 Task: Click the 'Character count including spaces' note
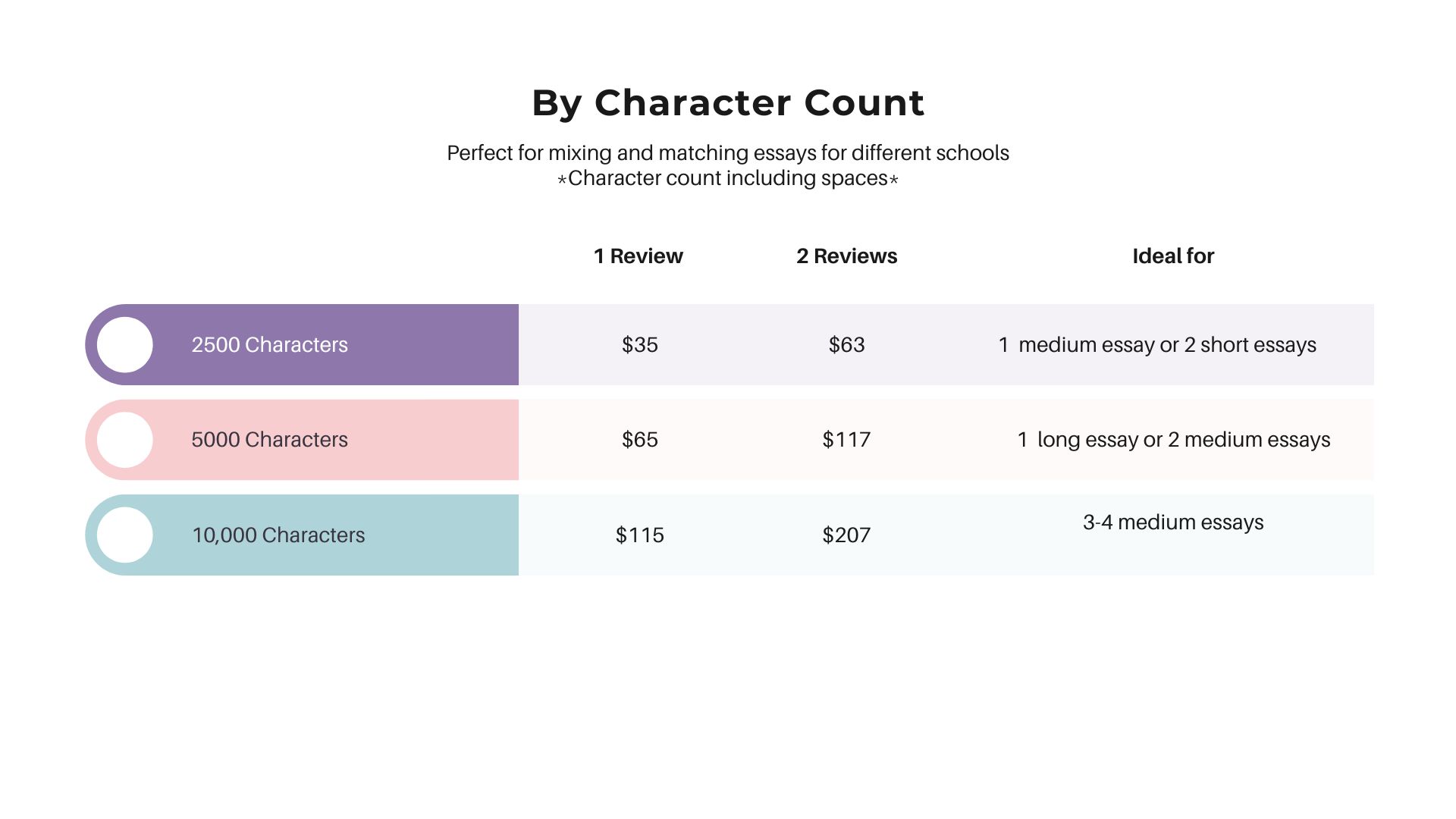[728, 178]
